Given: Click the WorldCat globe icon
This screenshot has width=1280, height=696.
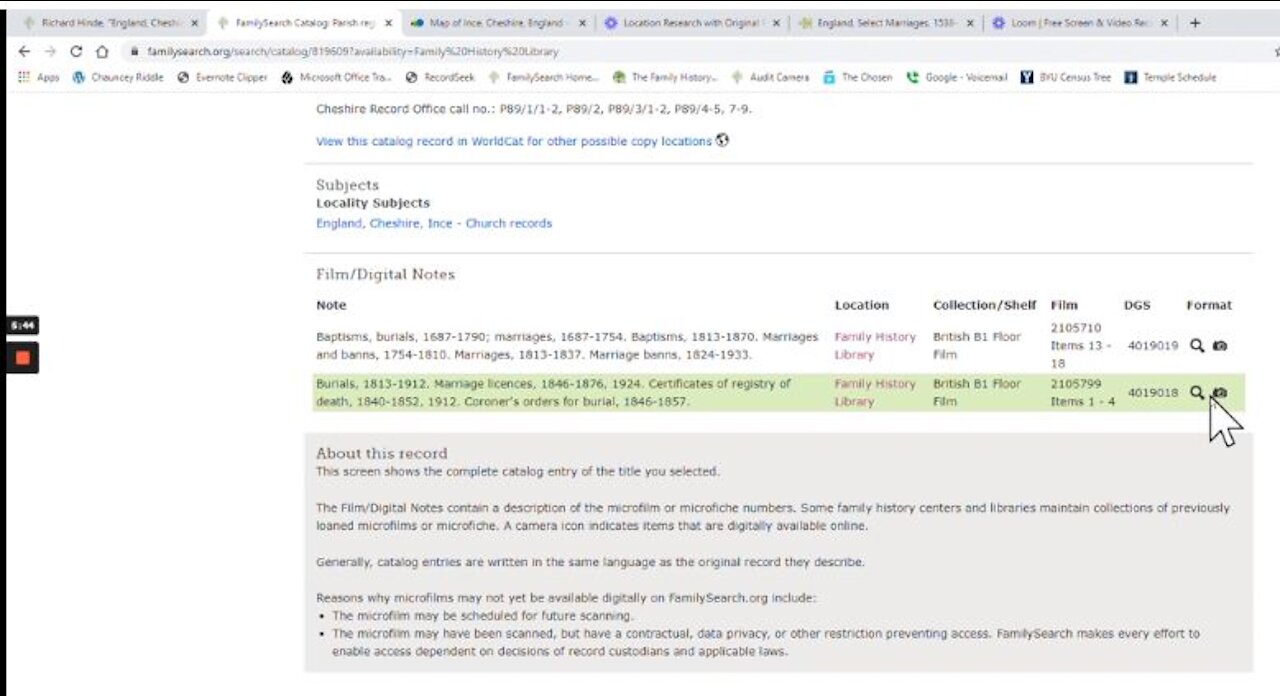Looking at the screenshot, I should pyautogui.click(x=722, y=141).
